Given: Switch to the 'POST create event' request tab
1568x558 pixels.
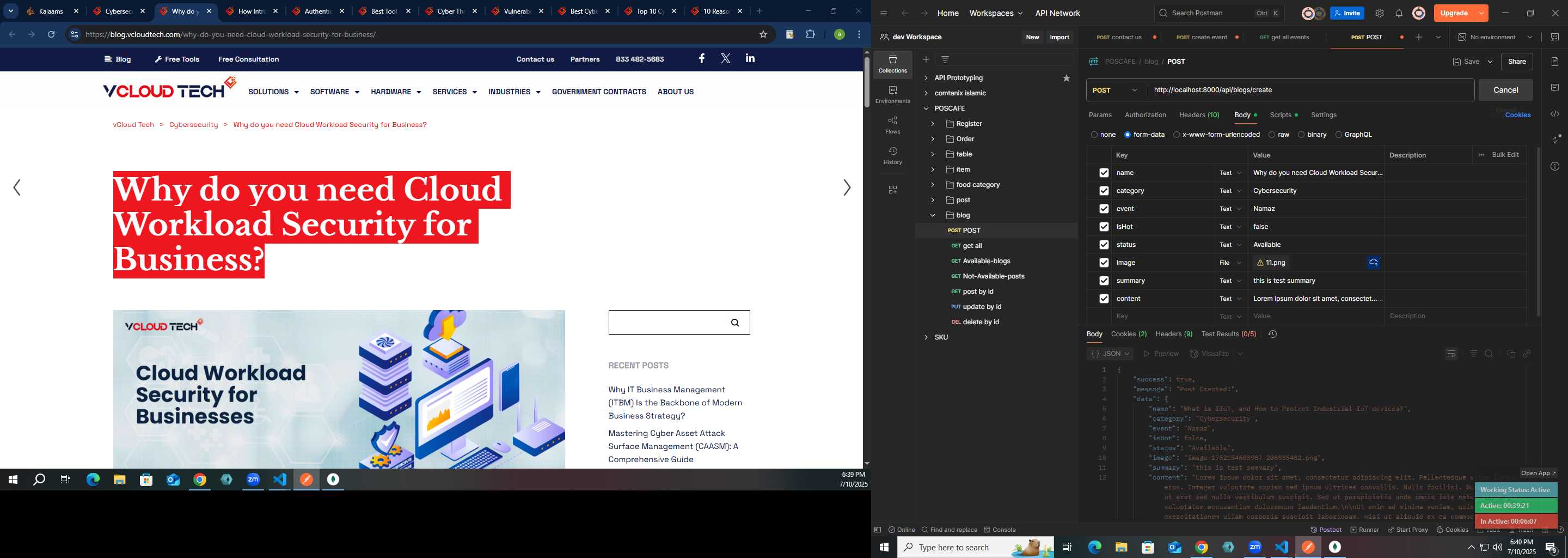Looking at the screenshot, I should tap(1202, 37).
